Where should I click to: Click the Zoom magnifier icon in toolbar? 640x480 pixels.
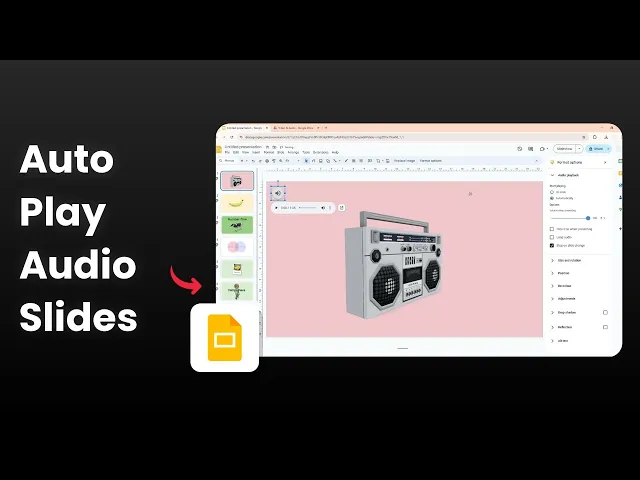[281, 161]
